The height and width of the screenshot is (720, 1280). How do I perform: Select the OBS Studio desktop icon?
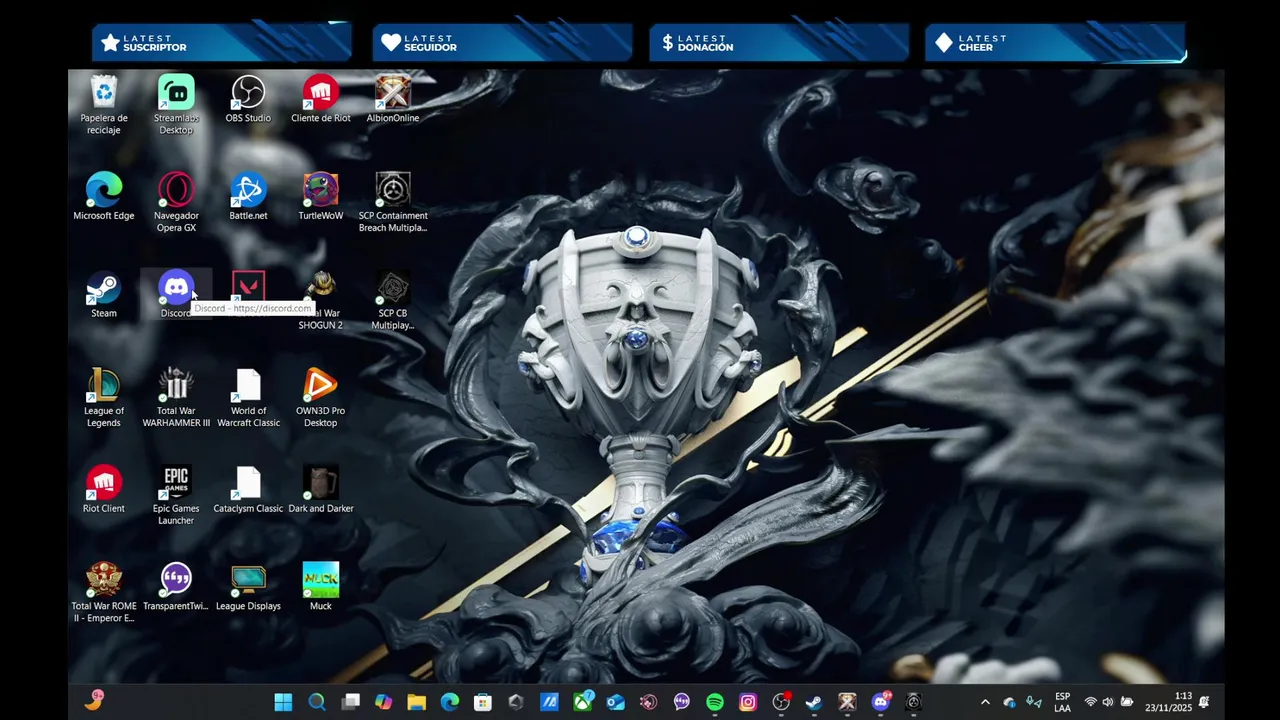[x=248, y=99]
